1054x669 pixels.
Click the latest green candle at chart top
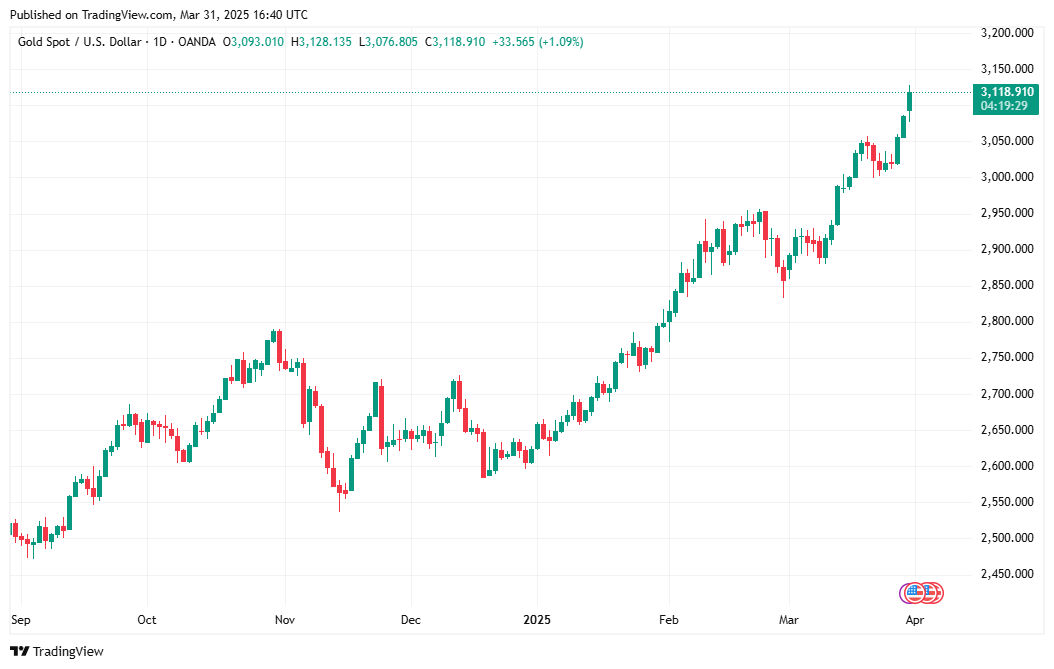click(910, 101)
